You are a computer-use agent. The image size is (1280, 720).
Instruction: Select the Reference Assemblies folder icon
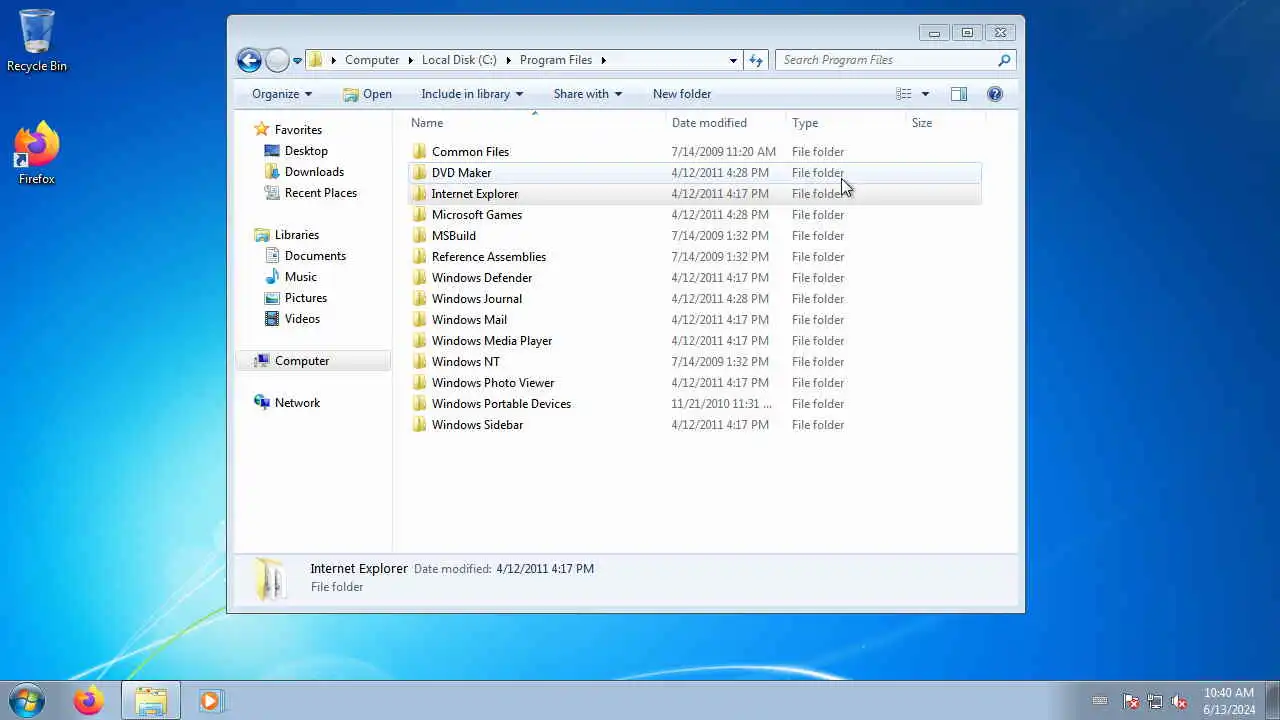[x=420, y=257]
